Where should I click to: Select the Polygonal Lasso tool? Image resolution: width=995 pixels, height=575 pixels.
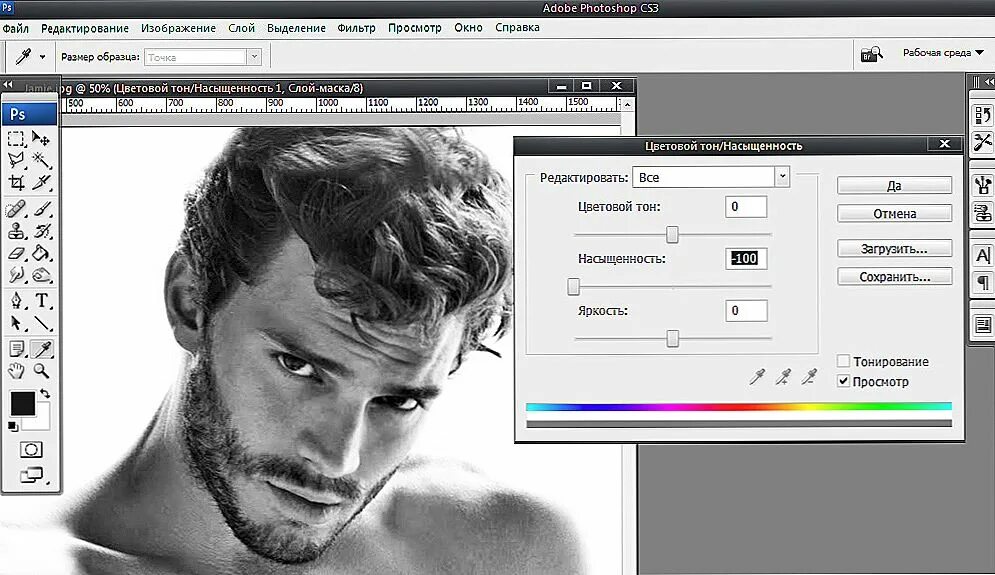click(16, 160)
